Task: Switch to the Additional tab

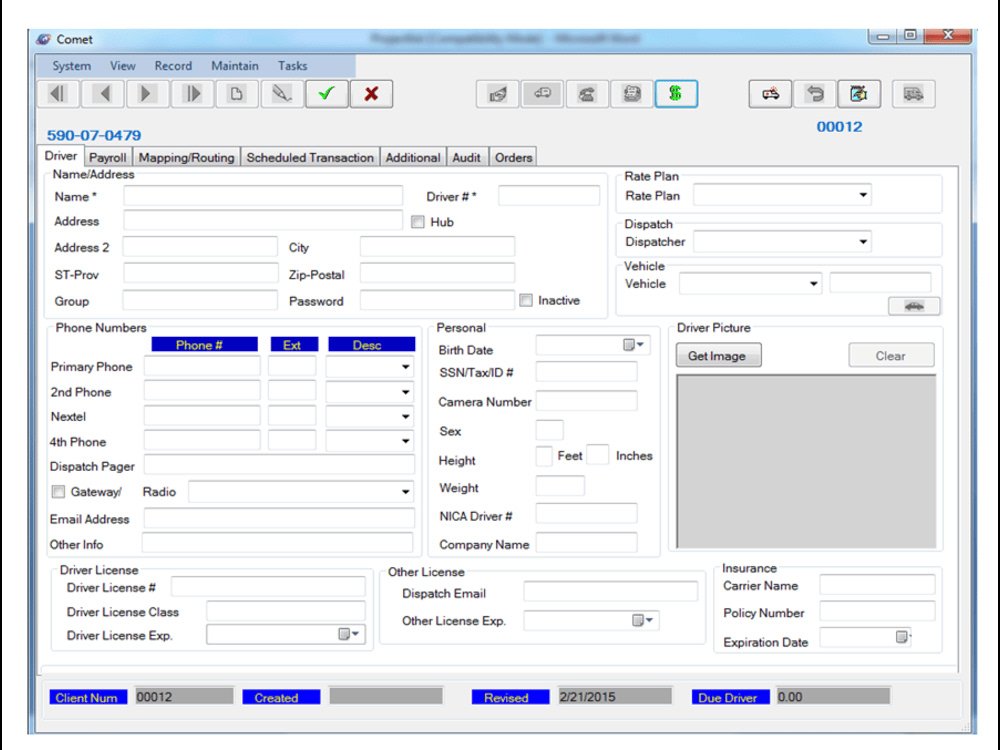Action: (x=413, y=158)
